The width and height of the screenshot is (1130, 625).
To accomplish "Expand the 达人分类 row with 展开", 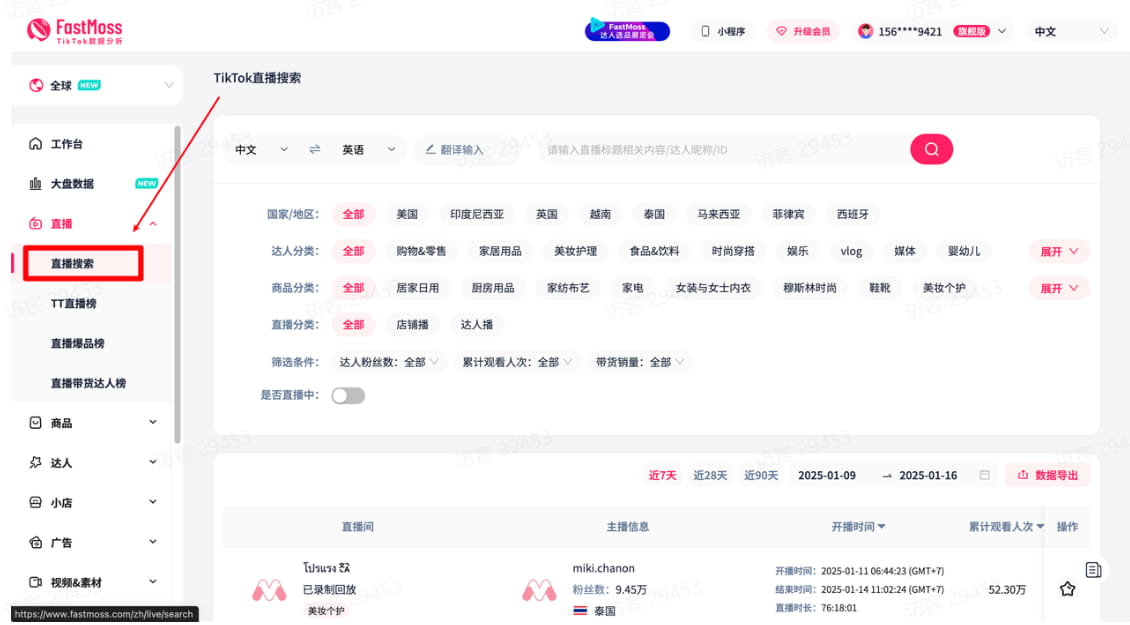I will [x=1059, y=252].
